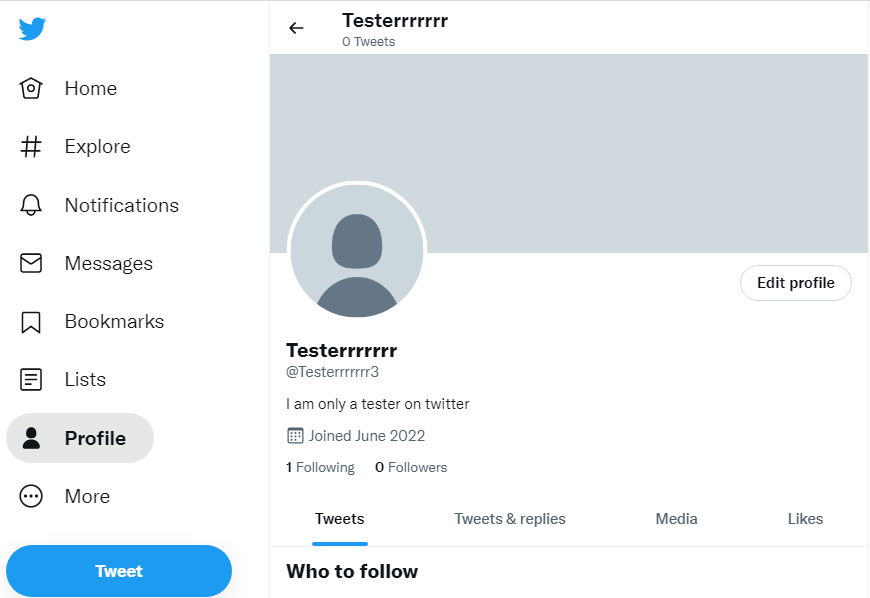Click the Profile person icon
The image size is (870, 598).
click(x=32, y=438)
